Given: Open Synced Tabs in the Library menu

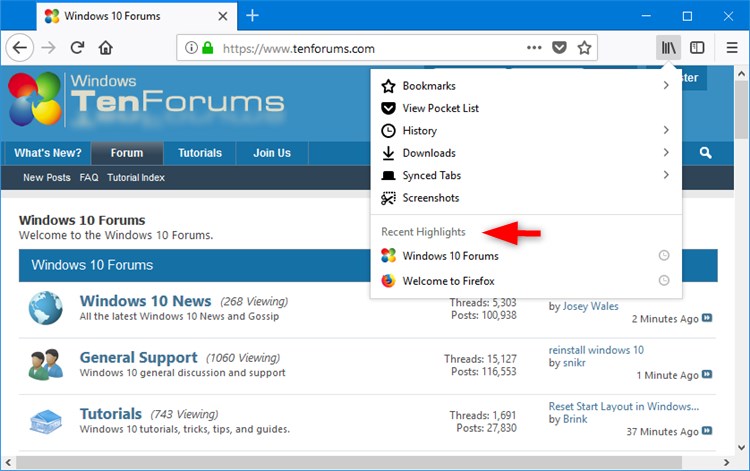Looking at the screenshot, I should coord(526,175).
